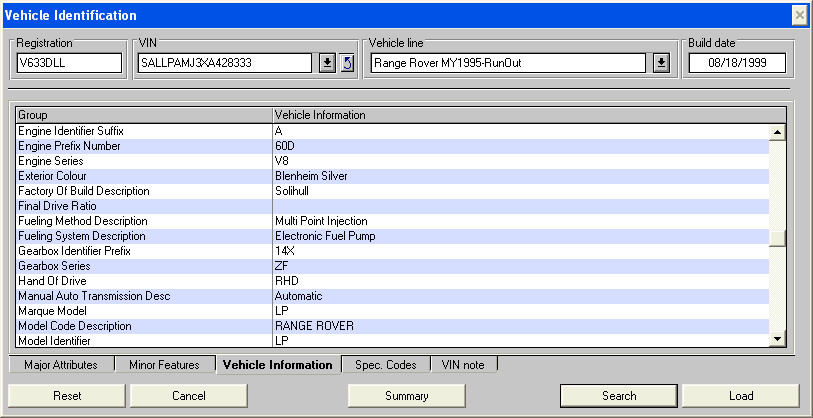The width and height of the screenshot is (813, 418).
Task: Select the Manual Auto Transmission Desc row
Action: 393,297
